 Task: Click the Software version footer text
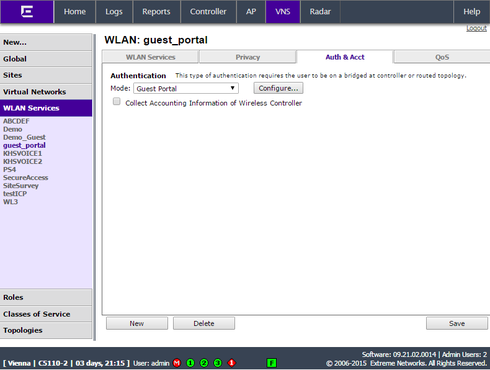point(399,354)
